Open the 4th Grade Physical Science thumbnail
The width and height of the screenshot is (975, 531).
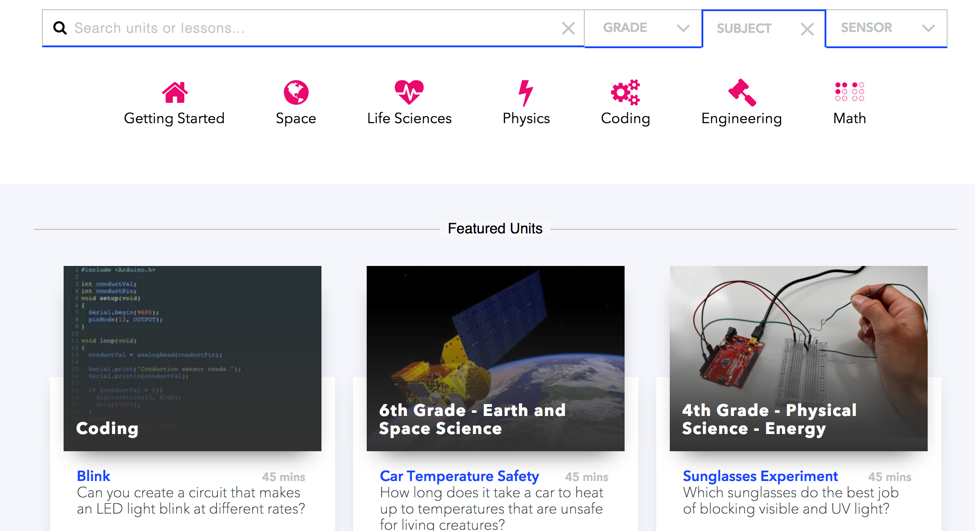click(798, 358)
